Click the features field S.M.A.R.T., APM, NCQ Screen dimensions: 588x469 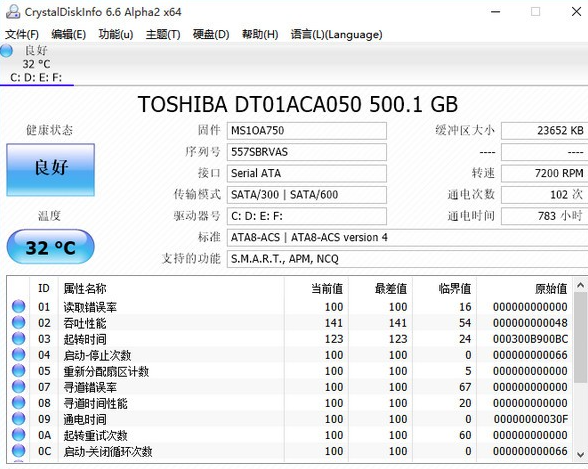coord(407,259)
